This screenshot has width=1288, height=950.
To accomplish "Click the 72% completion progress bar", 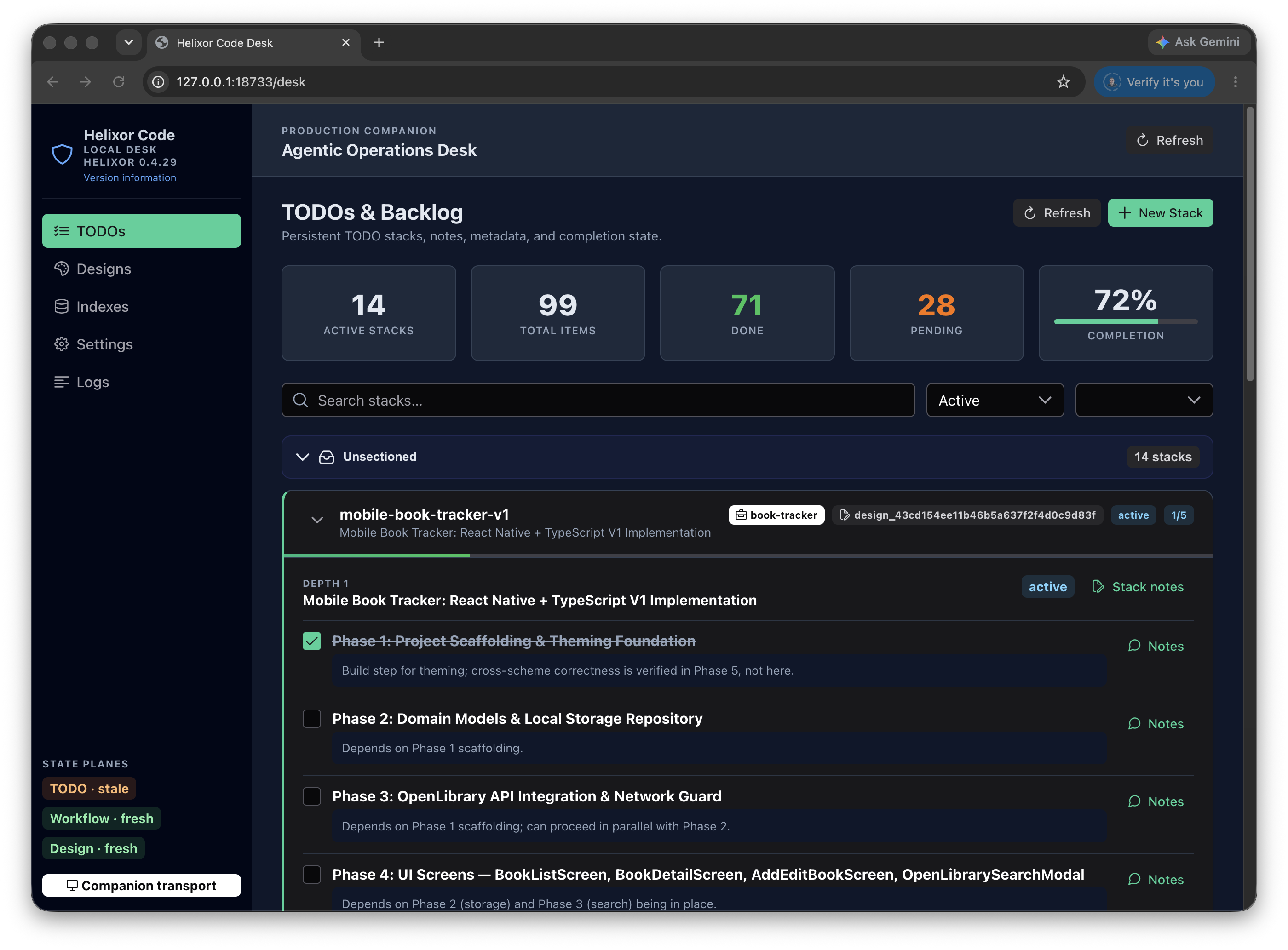I will click(1126, 322).
